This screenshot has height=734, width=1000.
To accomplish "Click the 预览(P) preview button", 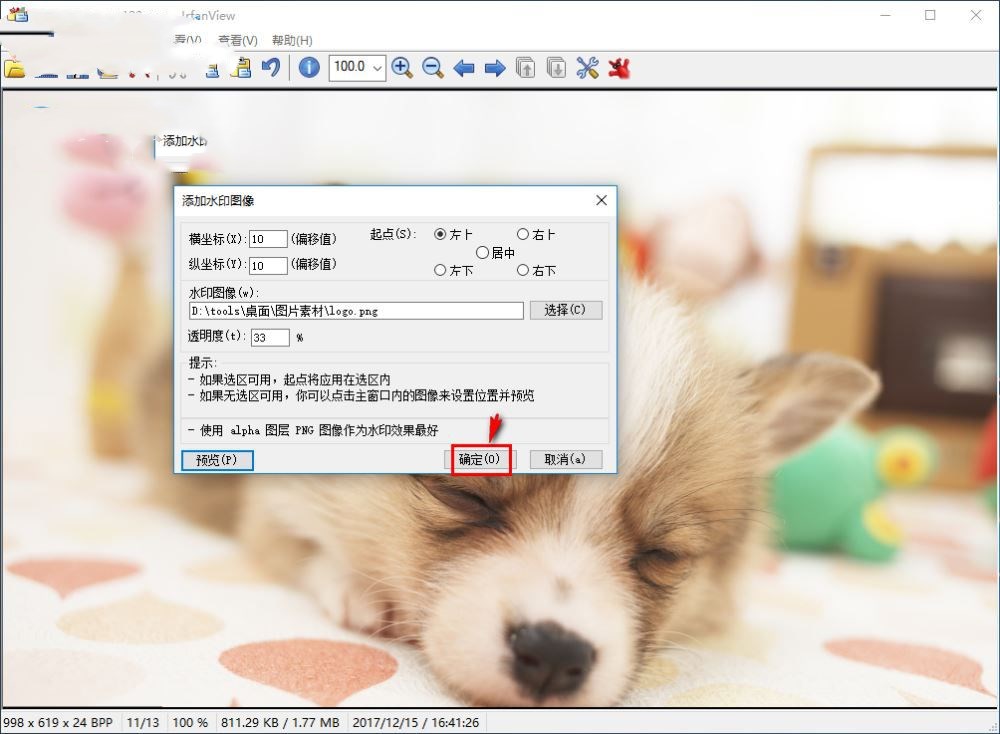I will pos(217,460).
